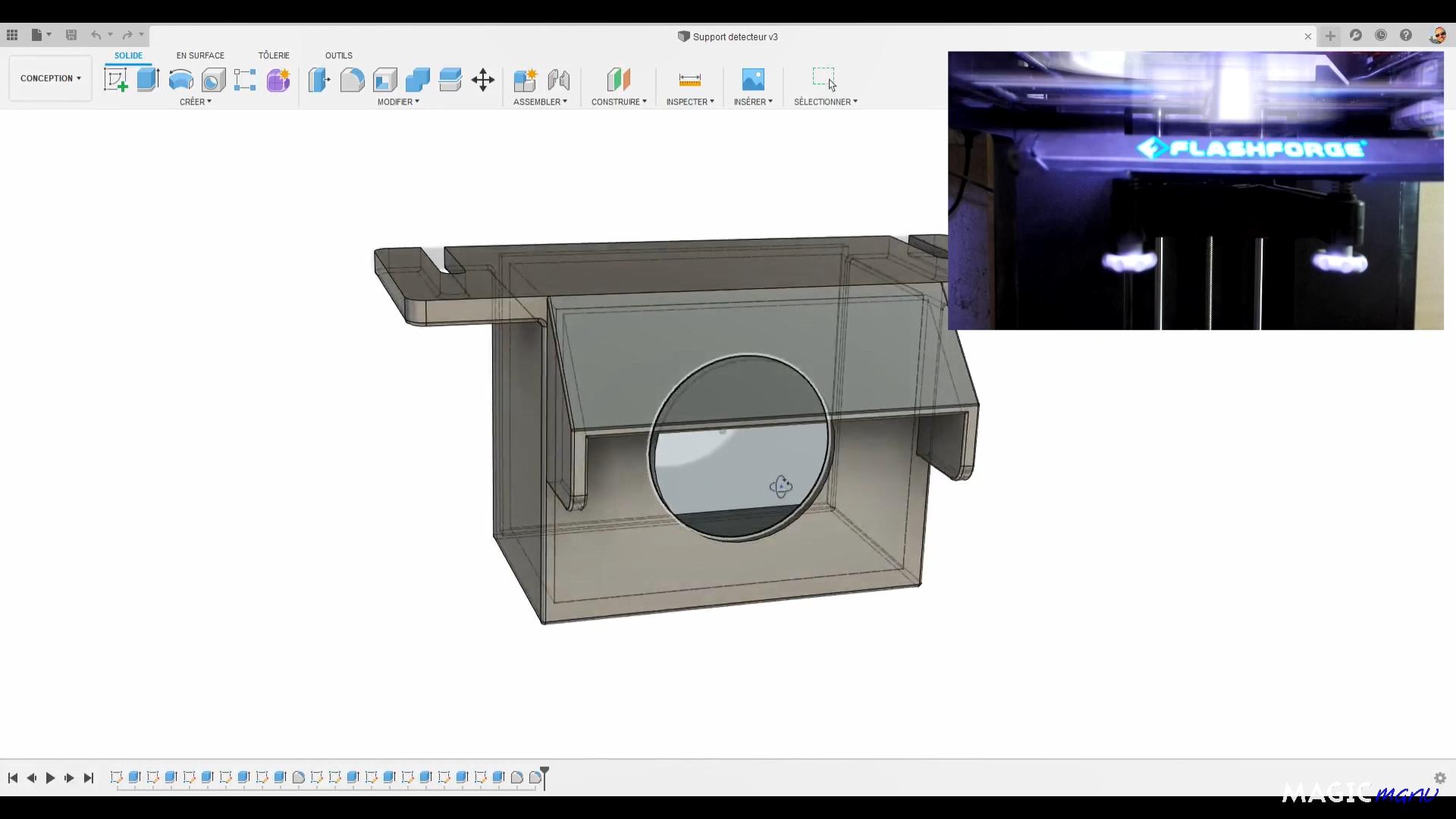
Task: Select the Revolve tool icon
Action: [x=180, y=80]
